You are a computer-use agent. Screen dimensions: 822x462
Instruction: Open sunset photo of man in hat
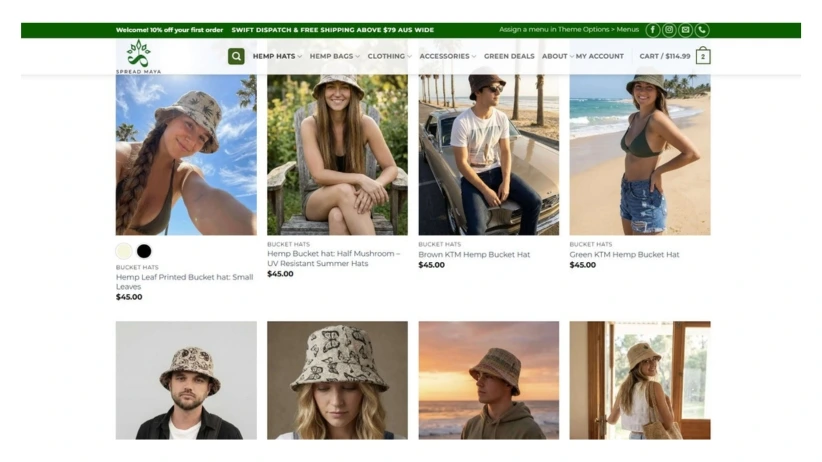[489, 380]
